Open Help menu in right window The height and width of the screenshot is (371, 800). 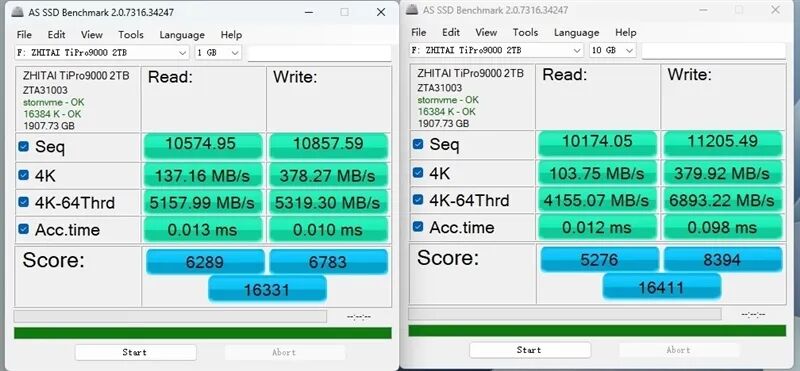626,32
